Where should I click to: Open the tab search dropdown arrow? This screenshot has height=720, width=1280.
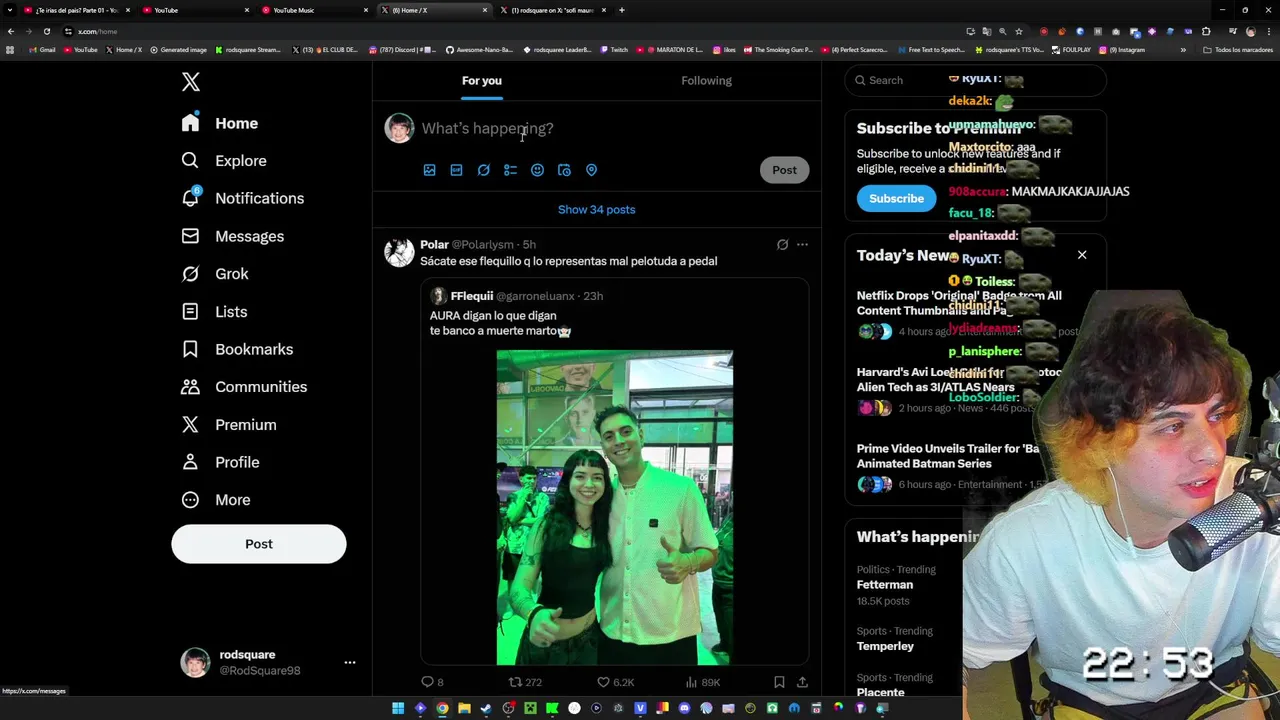point(10,10)
